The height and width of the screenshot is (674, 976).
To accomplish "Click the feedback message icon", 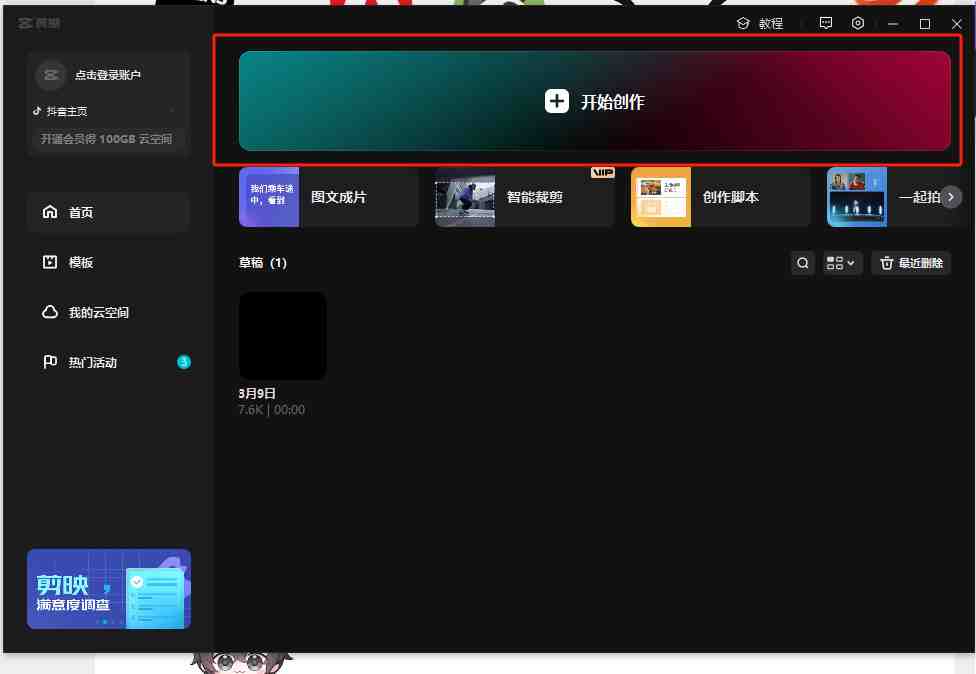I will point(826,23).
